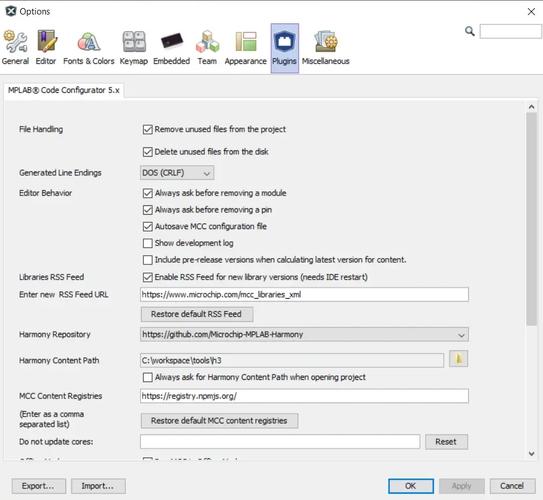
Task: Open the Harmony Repository dropdown
Action: [304, 334]
